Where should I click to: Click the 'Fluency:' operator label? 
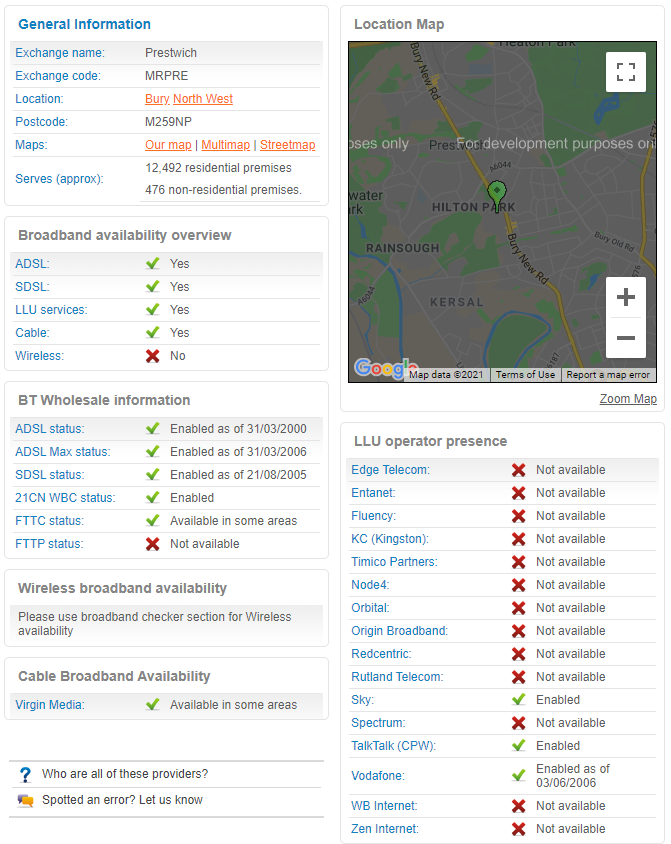[373, 516]
